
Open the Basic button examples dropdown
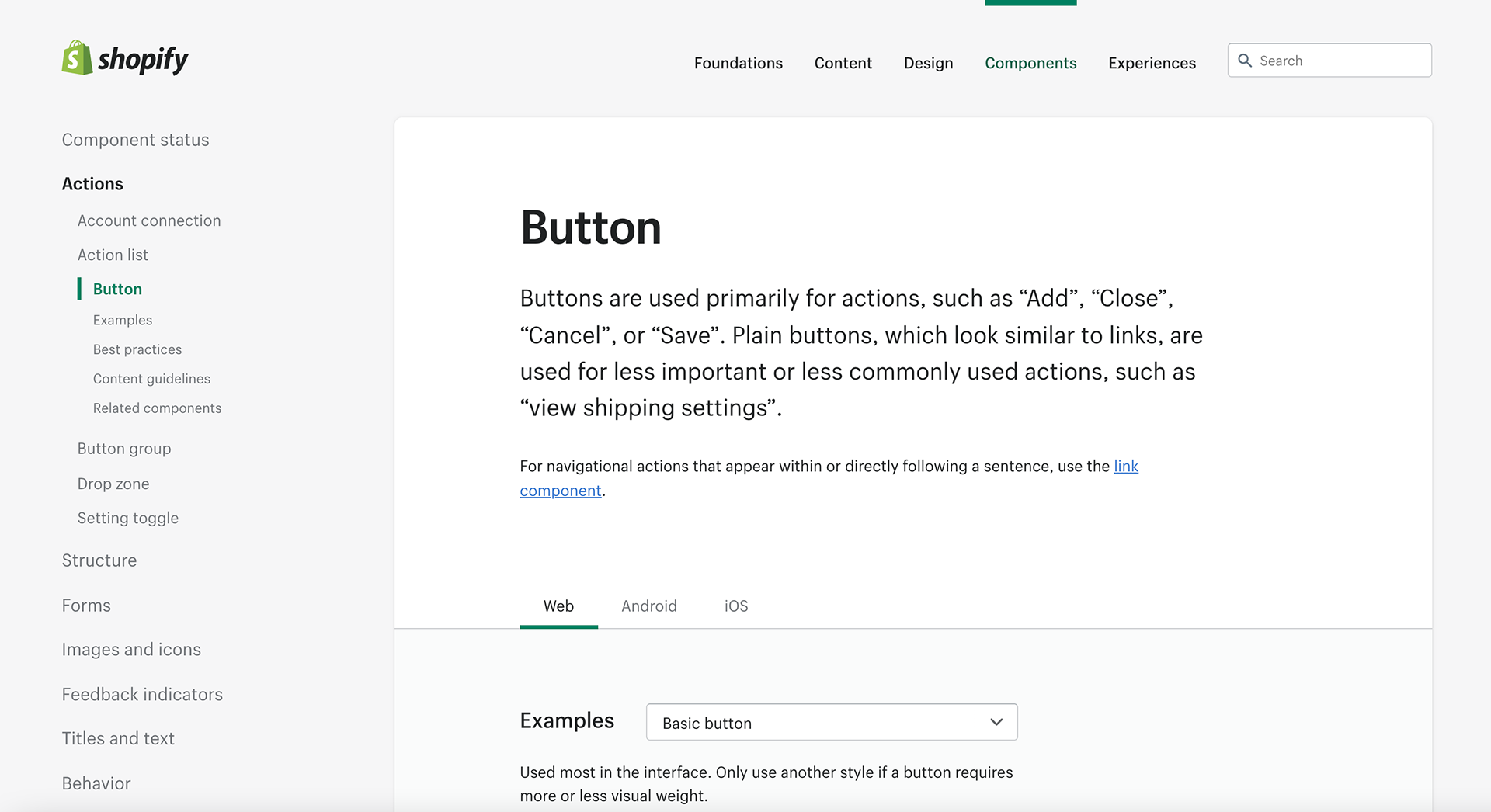[x=832, y=723]
